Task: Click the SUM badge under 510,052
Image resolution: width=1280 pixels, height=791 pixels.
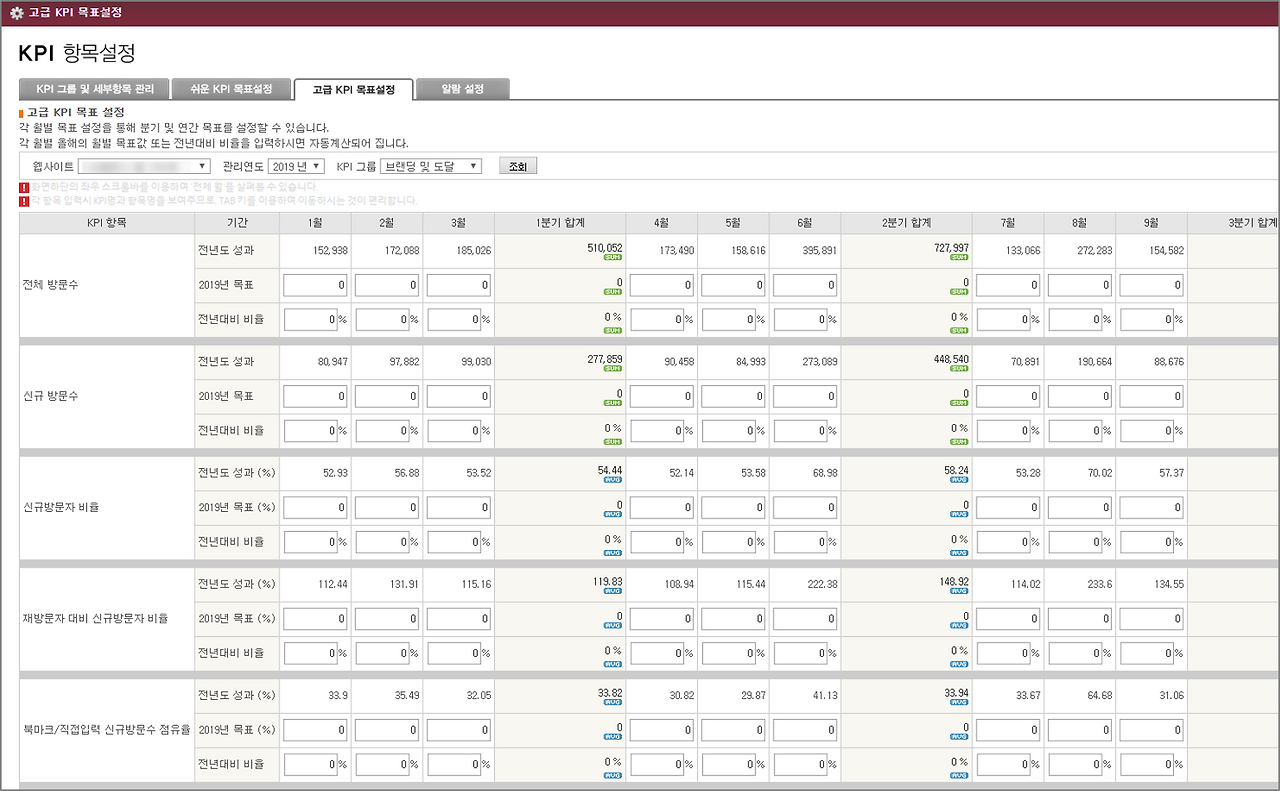Action: 612,258
